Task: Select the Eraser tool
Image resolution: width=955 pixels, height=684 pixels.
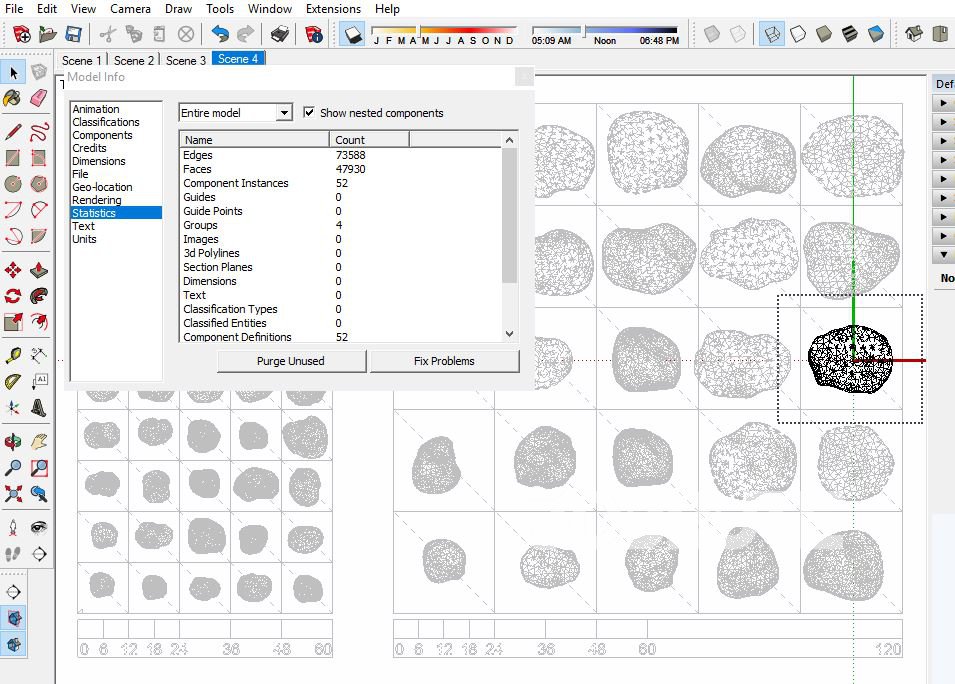Action: pos(38,98)
